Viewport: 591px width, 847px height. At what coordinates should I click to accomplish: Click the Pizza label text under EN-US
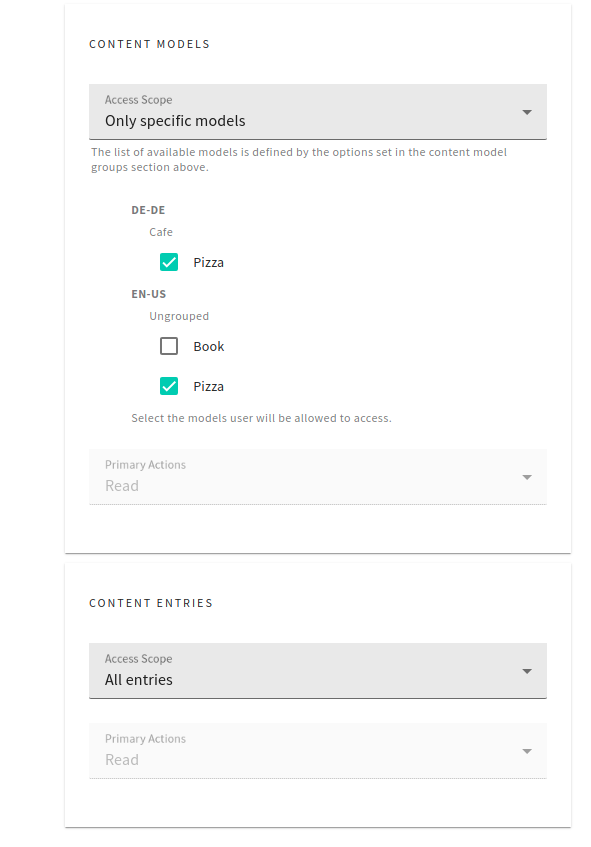pyautogui.click(x=208, y=386)
